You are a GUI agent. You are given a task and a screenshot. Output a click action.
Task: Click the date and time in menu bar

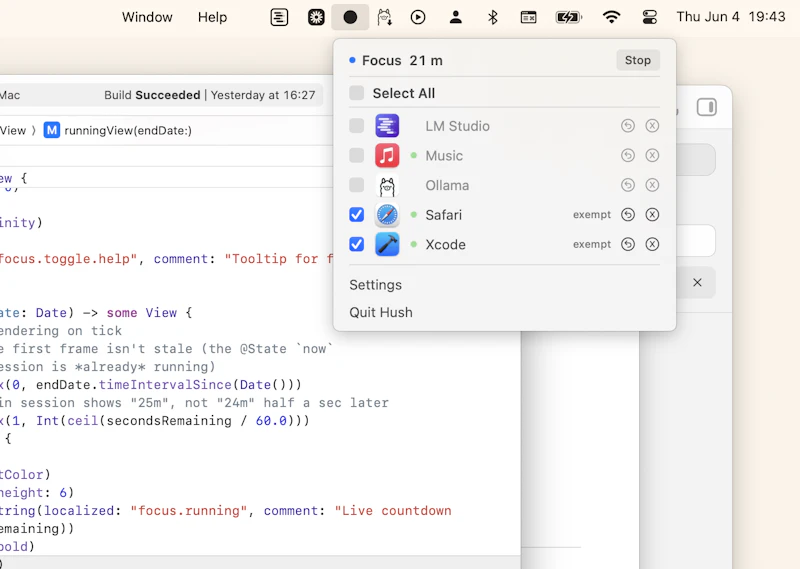731,17
